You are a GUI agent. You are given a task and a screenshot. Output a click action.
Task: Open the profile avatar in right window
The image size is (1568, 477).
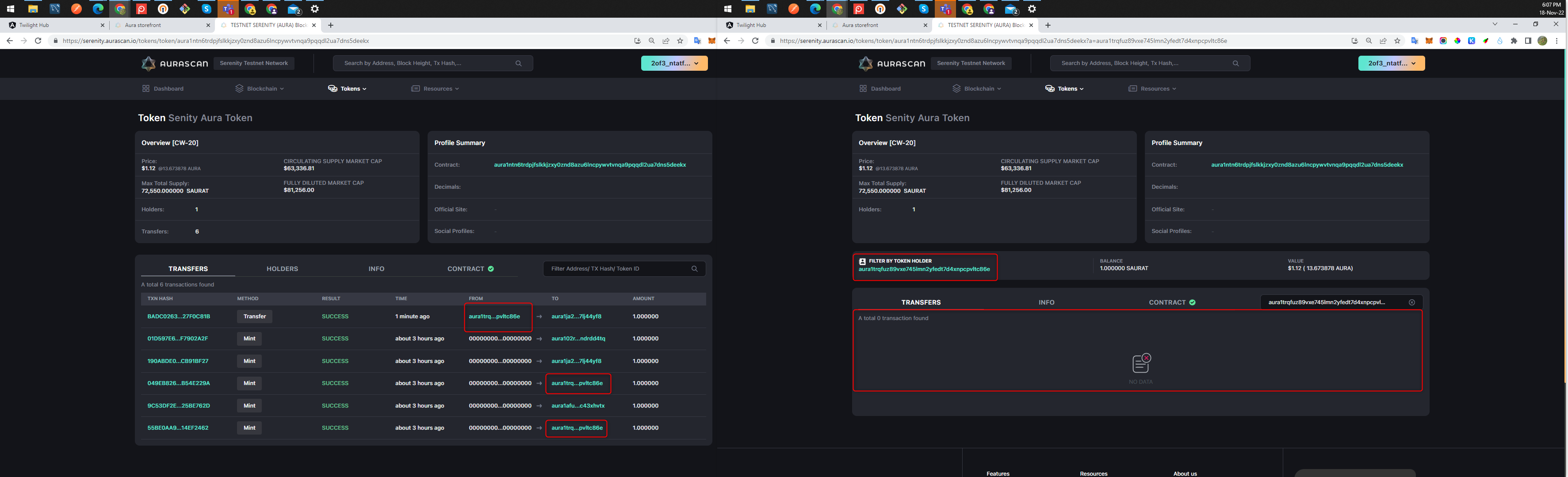[x=1542, y=41]
